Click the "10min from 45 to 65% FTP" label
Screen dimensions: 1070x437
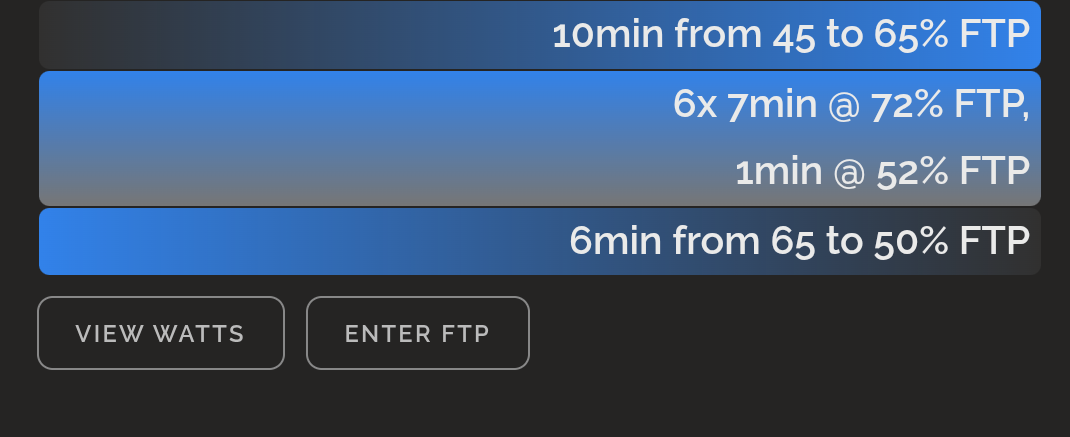click(x=790, y=35)
